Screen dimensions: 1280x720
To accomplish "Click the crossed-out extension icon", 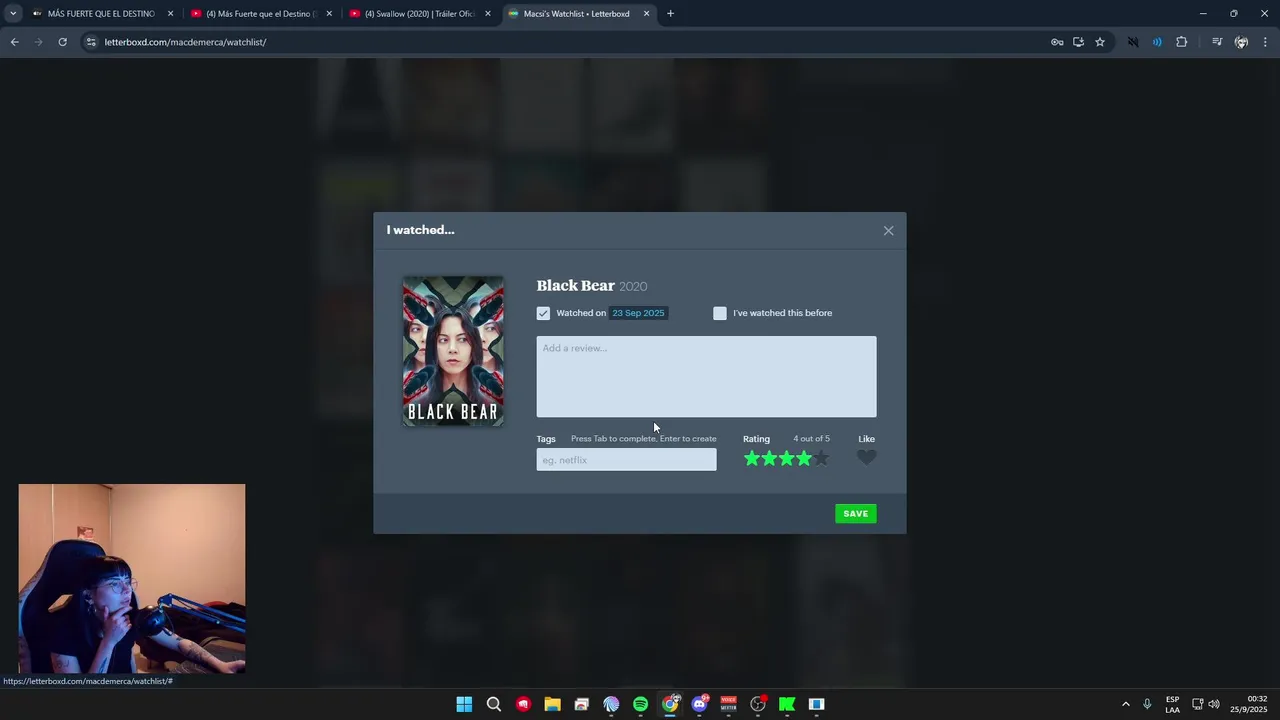I will [1133, 42].
